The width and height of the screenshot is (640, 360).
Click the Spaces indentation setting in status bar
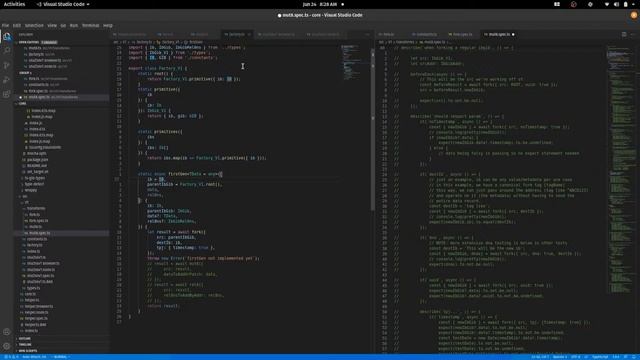[560, 357]
